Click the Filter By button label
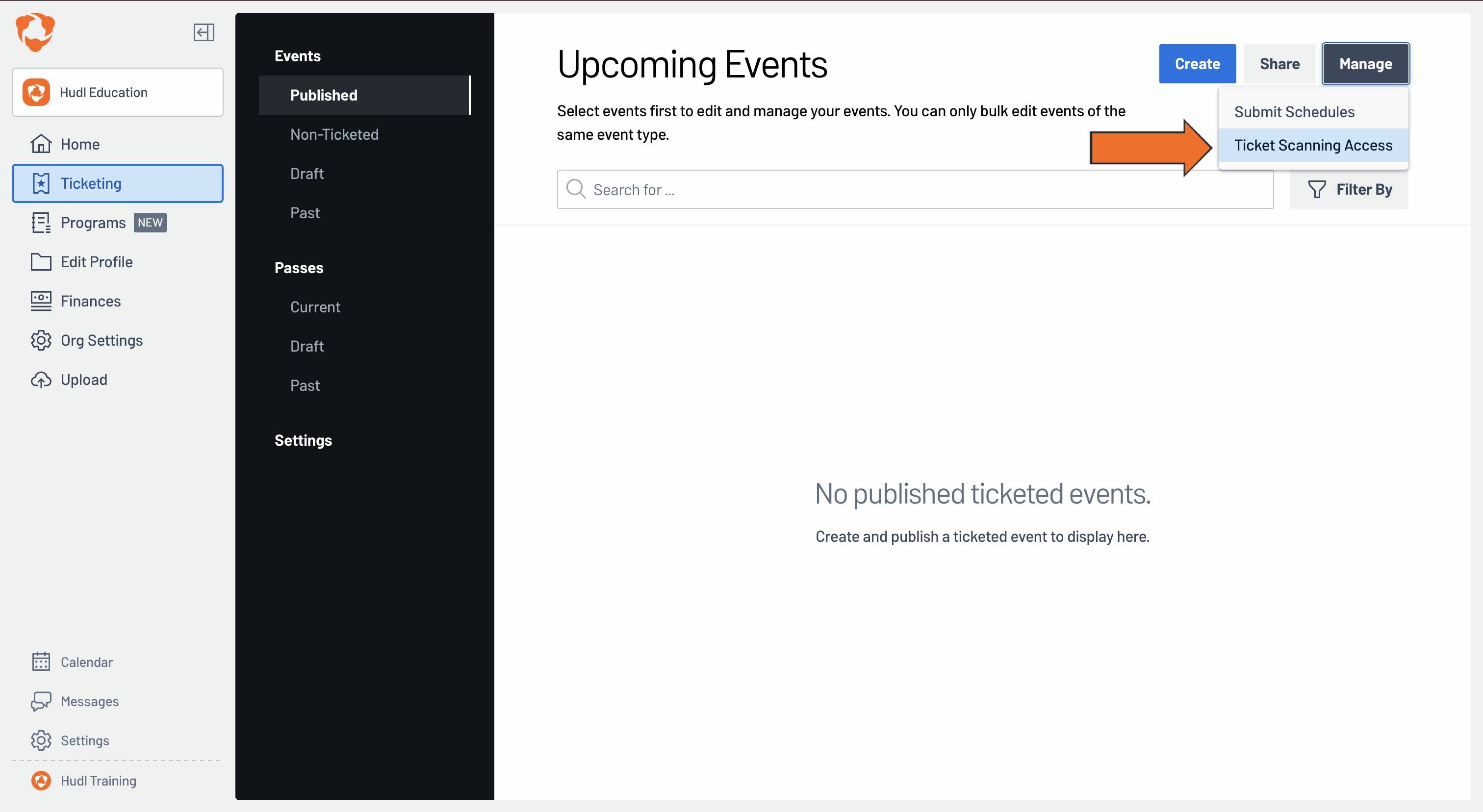The image size is (1483, 812). point(1364,189)
